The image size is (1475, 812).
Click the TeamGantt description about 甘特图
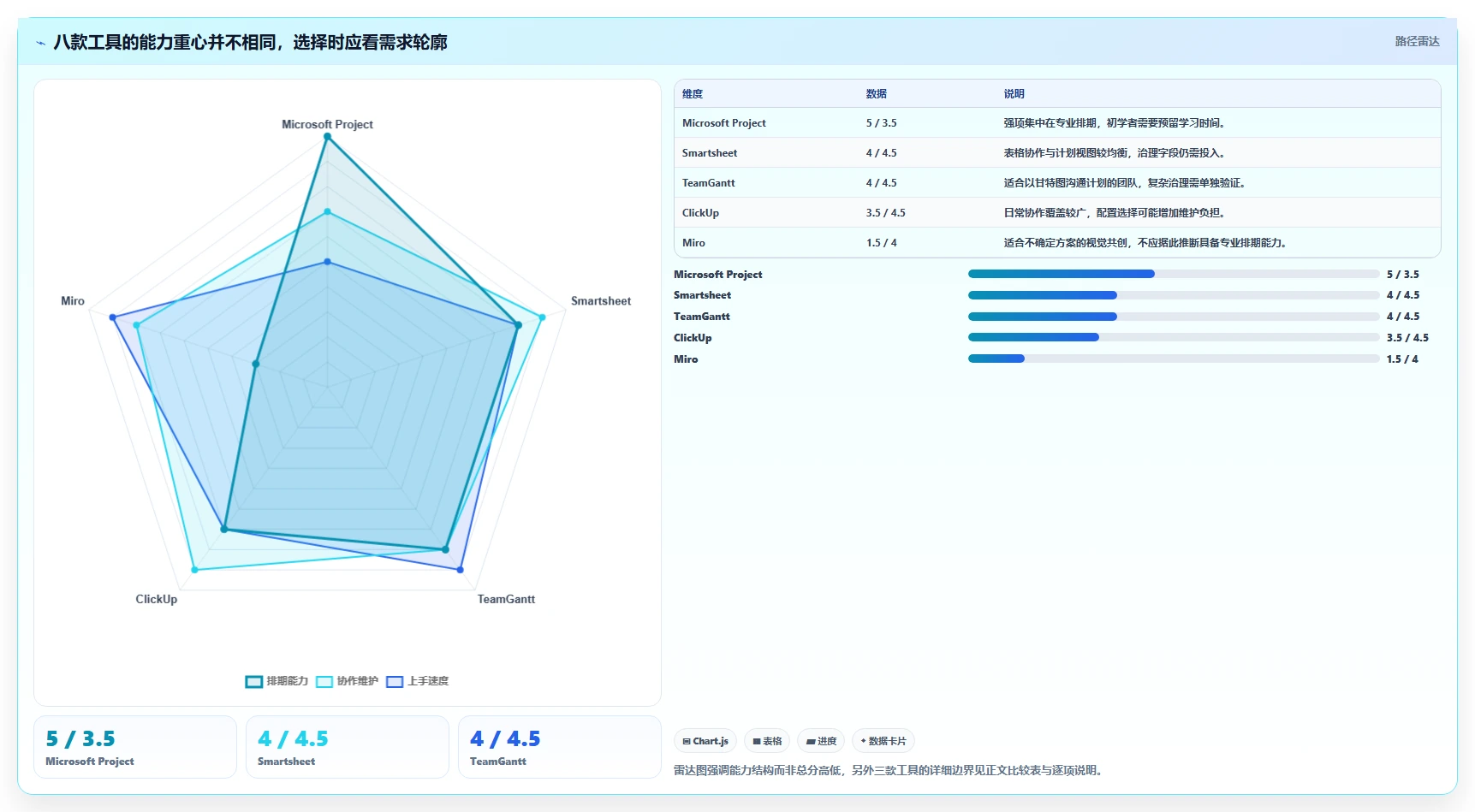coord(1127,183)
